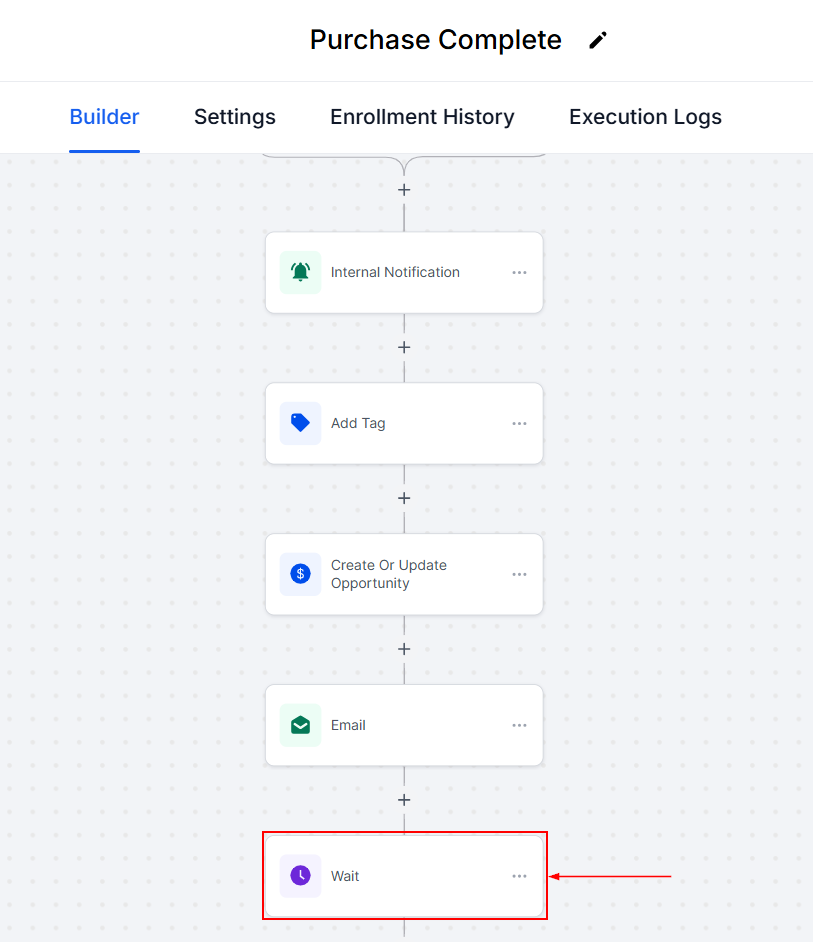Screen dimensions: 813x942
Task: View the Execution Logs tab
Action: tap(645, 117)
